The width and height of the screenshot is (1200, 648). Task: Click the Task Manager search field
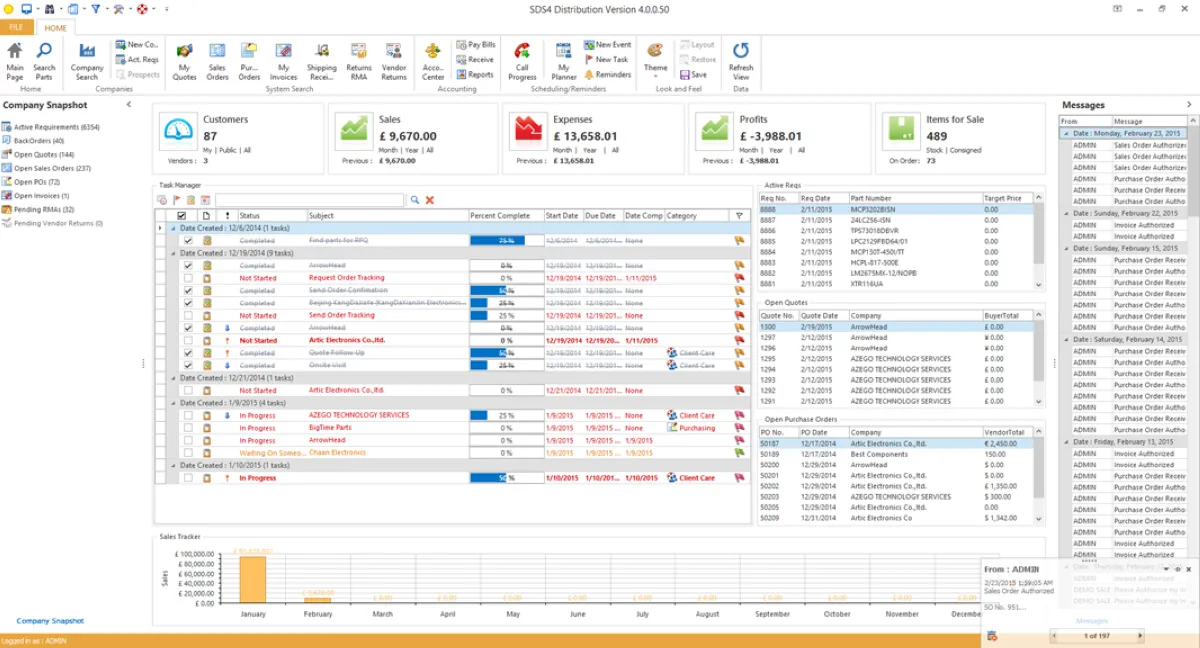point(310,200)
